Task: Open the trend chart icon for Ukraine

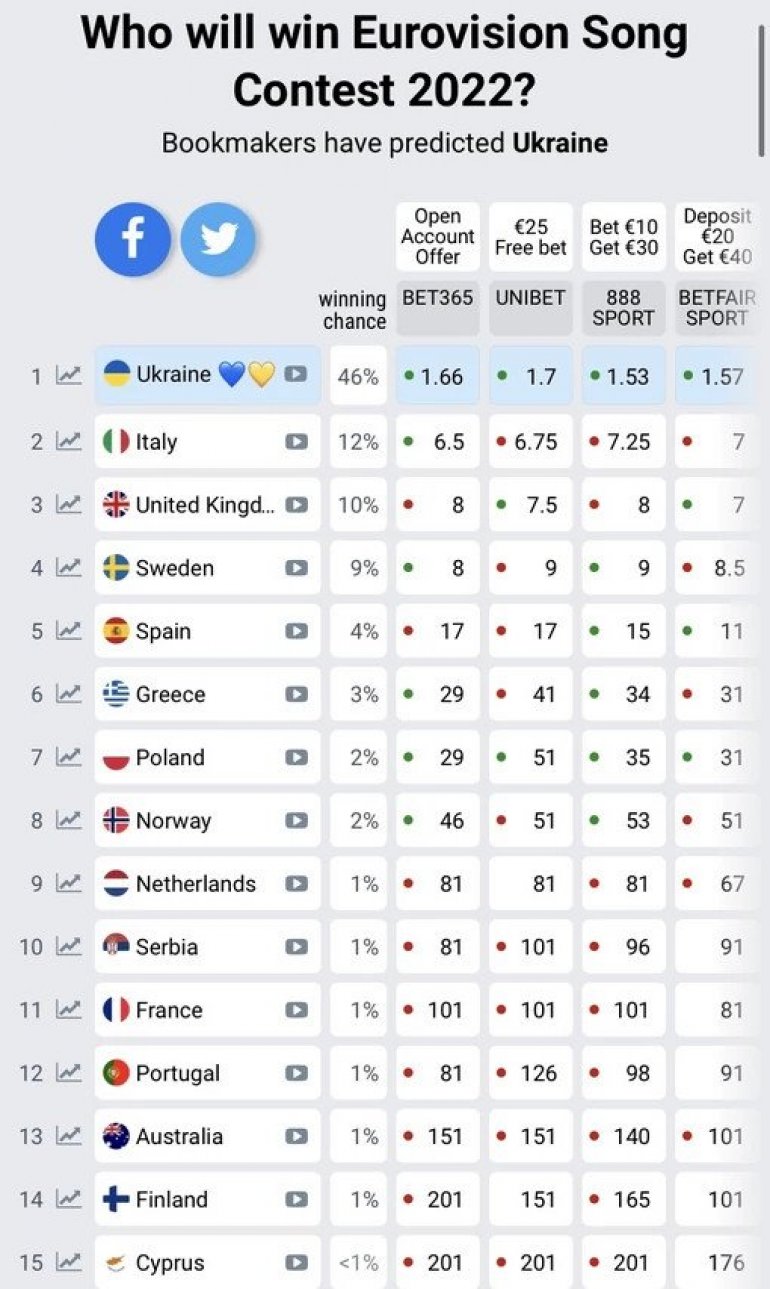Action: click(x=68, y=376)
